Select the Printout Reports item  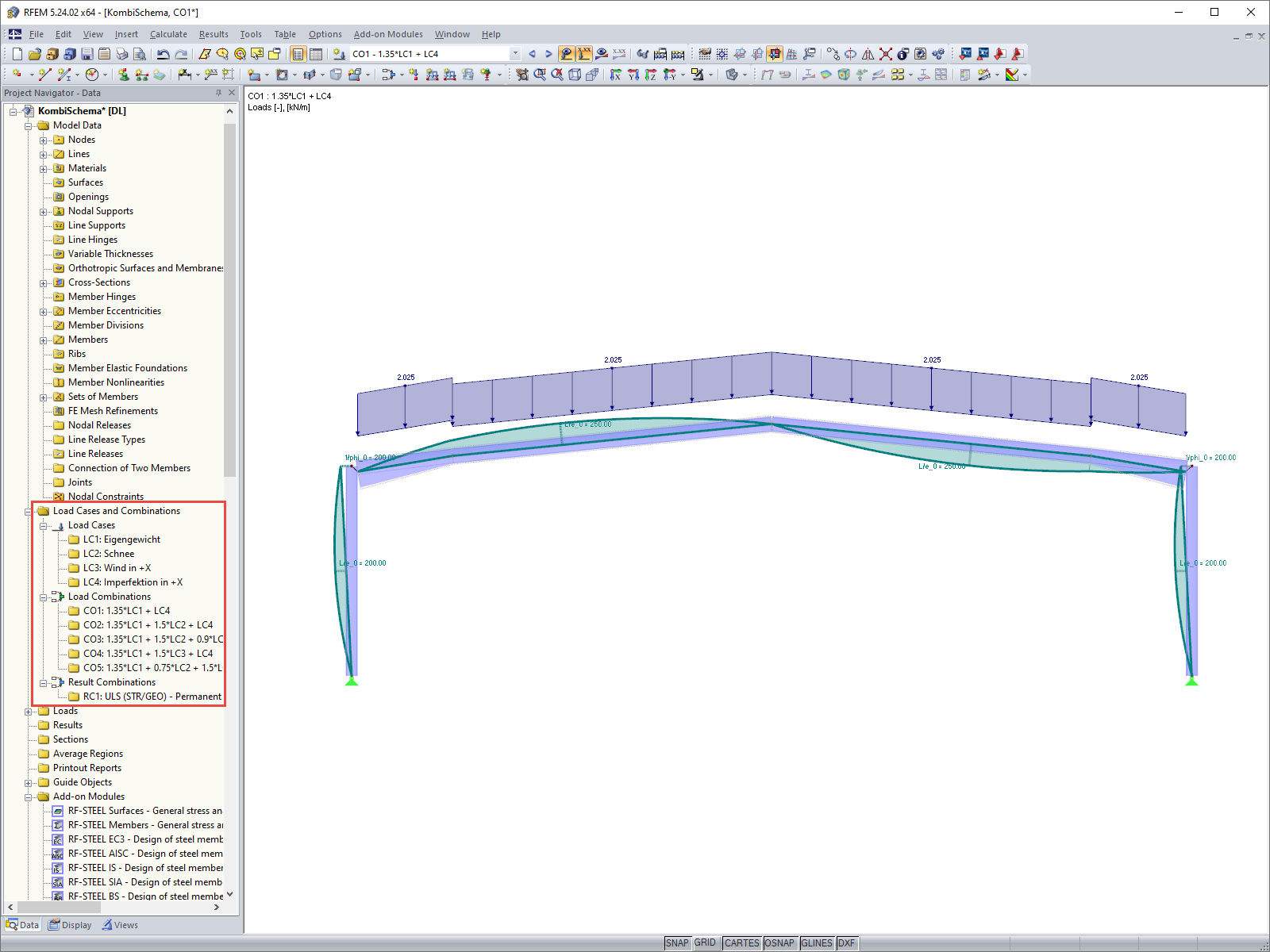coord(87,768)
